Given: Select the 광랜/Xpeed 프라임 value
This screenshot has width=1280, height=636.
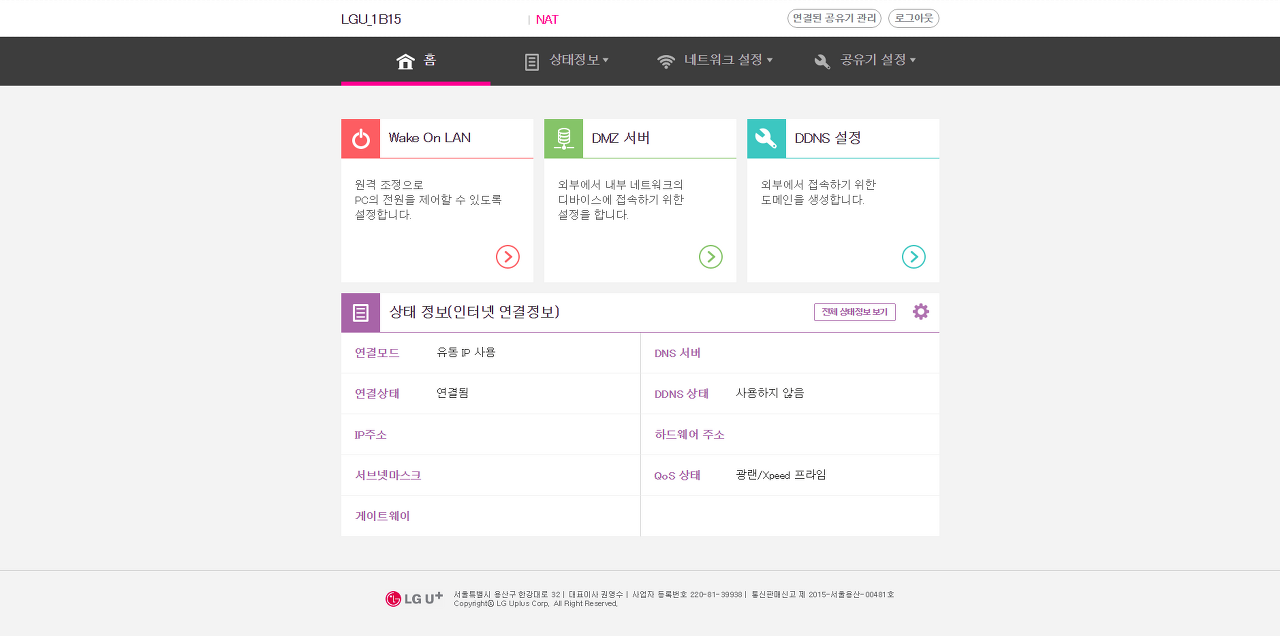Looking at the screenshot, I should pyautogui.click(x=781, y=476).
